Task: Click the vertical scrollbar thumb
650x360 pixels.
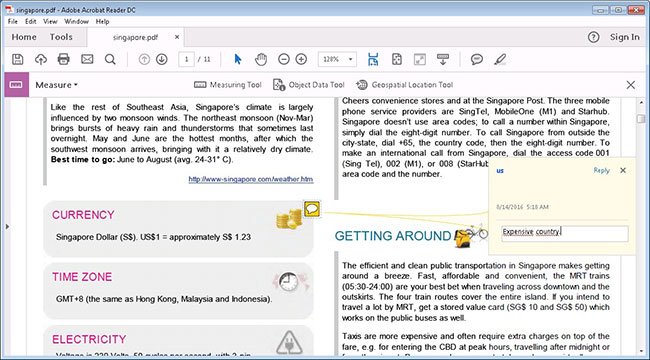Action: point(641,119)
